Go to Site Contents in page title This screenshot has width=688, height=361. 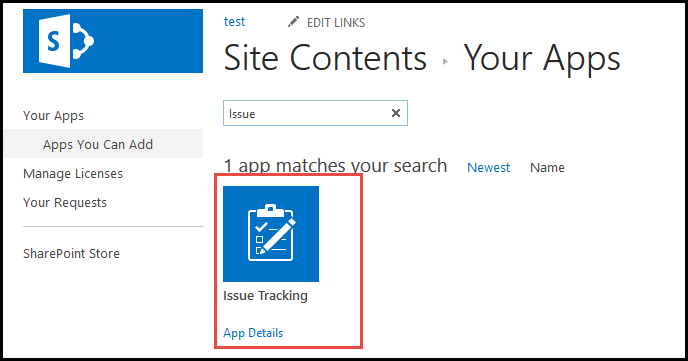(325, 58)
